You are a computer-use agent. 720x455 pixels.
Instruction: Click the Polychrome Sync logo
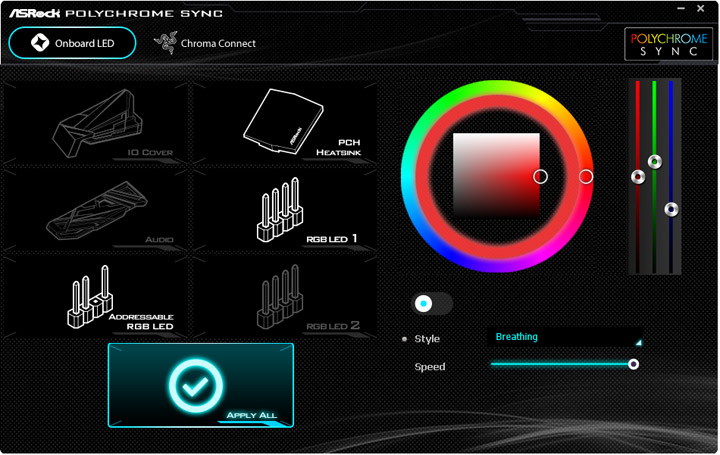click(668, 44)
